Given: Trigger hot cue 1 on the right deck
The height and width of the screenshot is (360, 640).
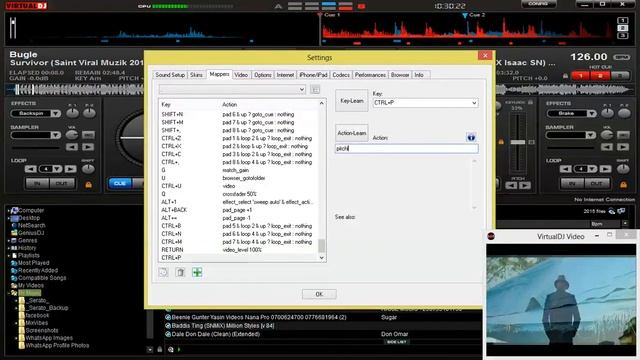Looking at the screenshot, I should (x=580, y=76).
